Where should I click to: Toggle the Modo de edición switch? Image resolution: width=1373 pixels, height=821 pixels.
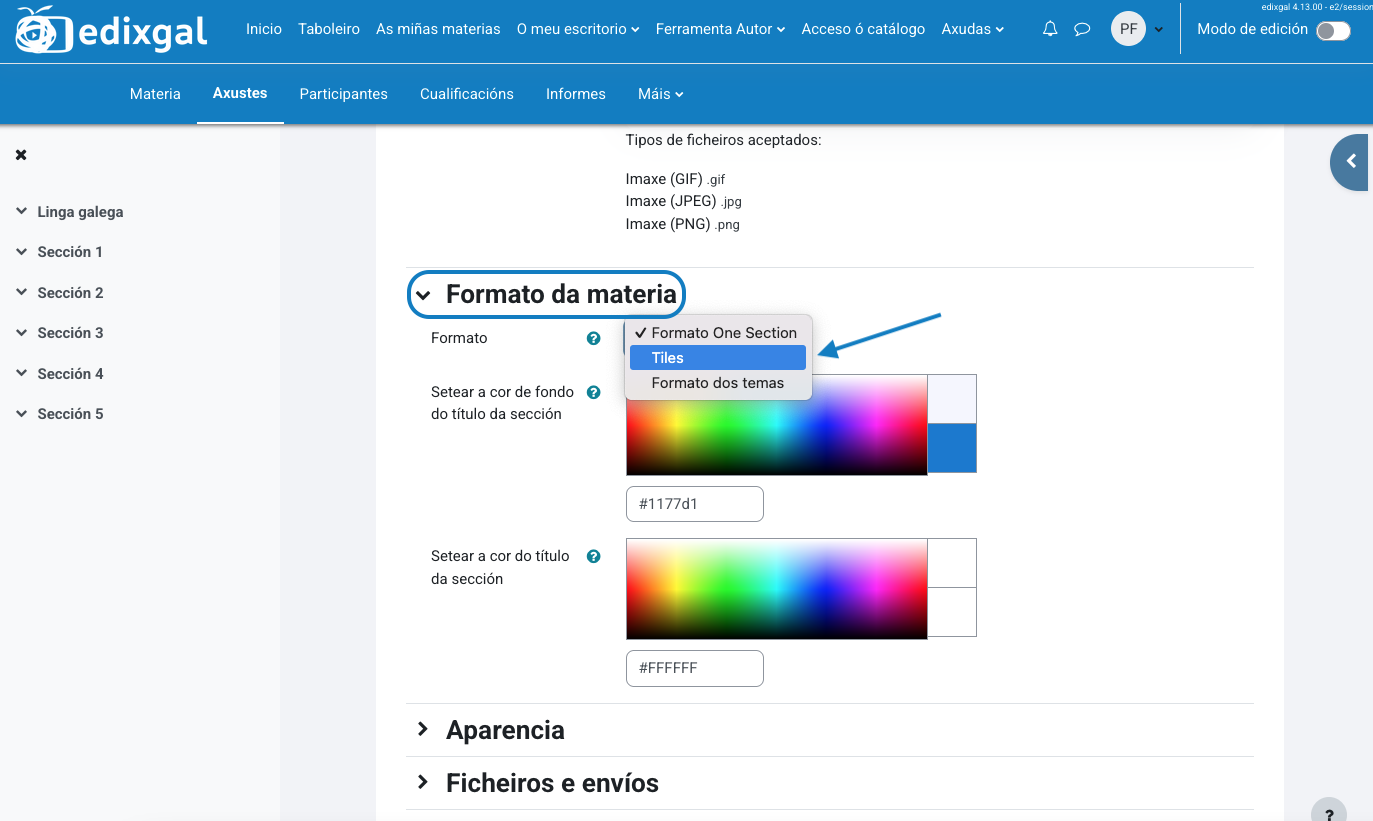click(x=1333, y=30)
